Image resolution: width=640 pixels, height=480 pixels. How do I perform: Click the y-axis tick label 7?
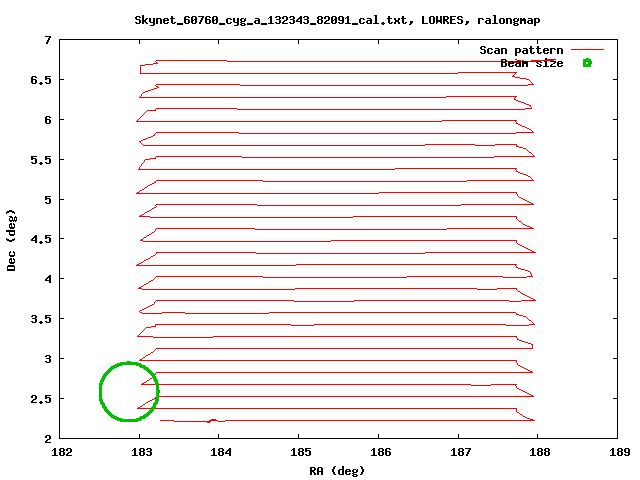(48, 40)
